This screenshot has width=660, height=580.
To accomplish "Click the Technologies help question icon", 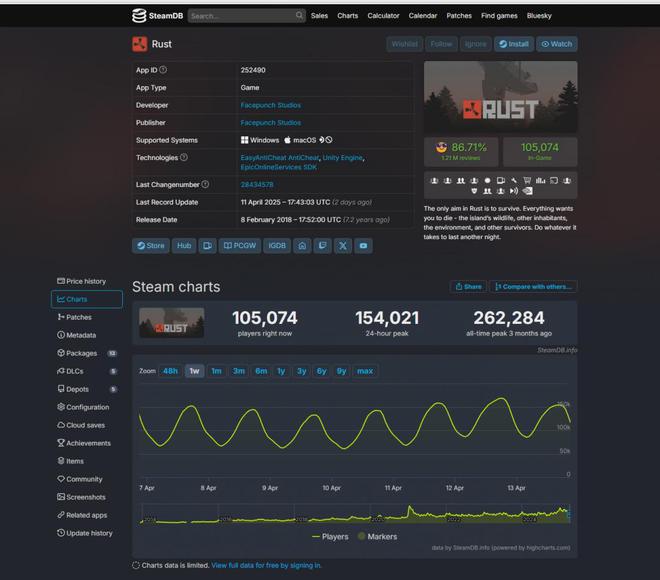I will (x=184, y=157).
